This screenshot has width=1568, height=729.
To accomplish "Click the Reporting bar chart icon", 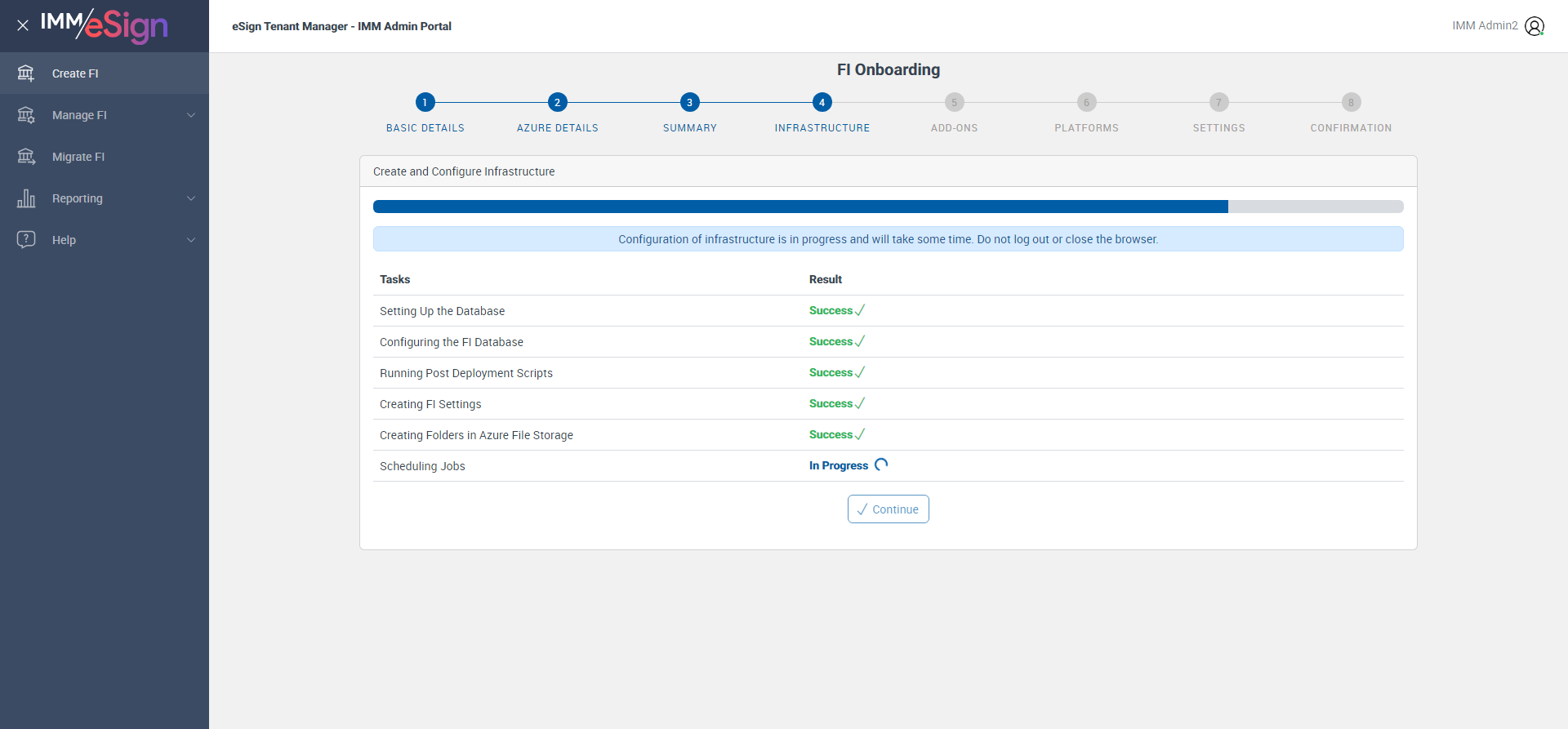I will 26,198.
